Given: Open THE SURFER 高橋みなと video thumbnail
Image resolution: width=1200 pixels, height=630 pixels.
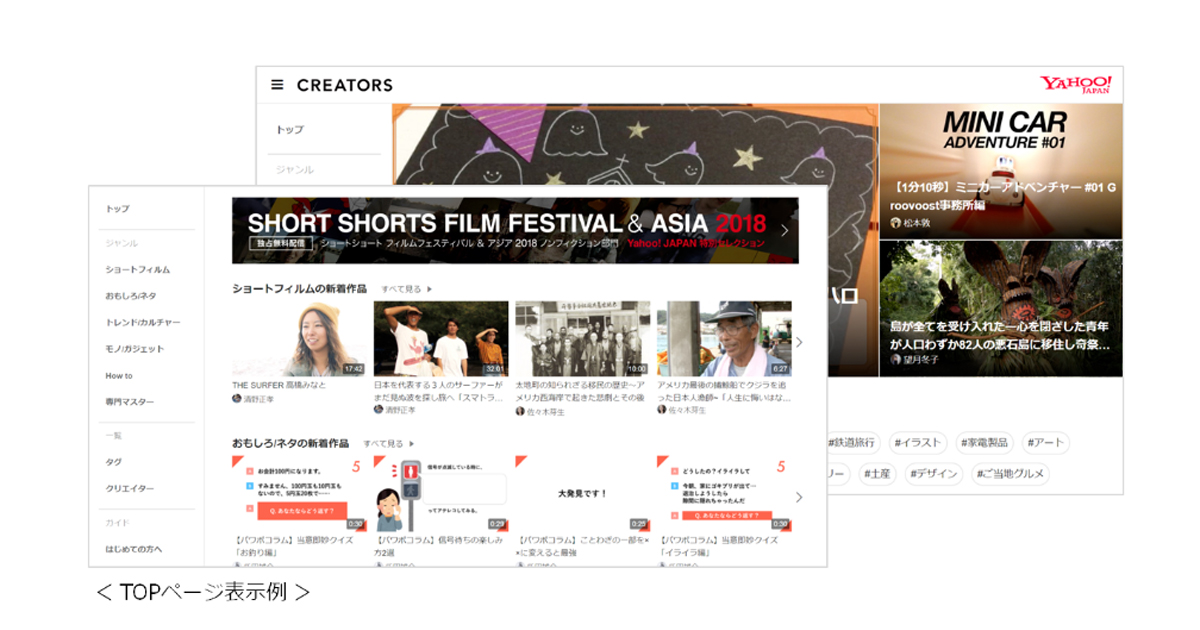Looking at the screenshot, I should [x=299, y=339].
